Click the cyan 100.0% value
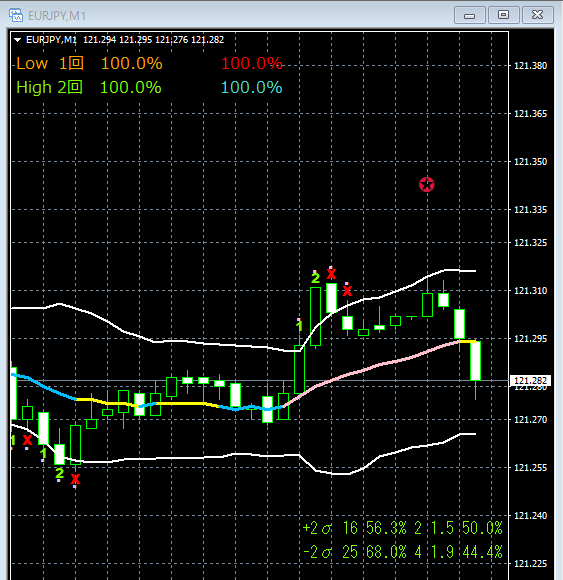 252,88
